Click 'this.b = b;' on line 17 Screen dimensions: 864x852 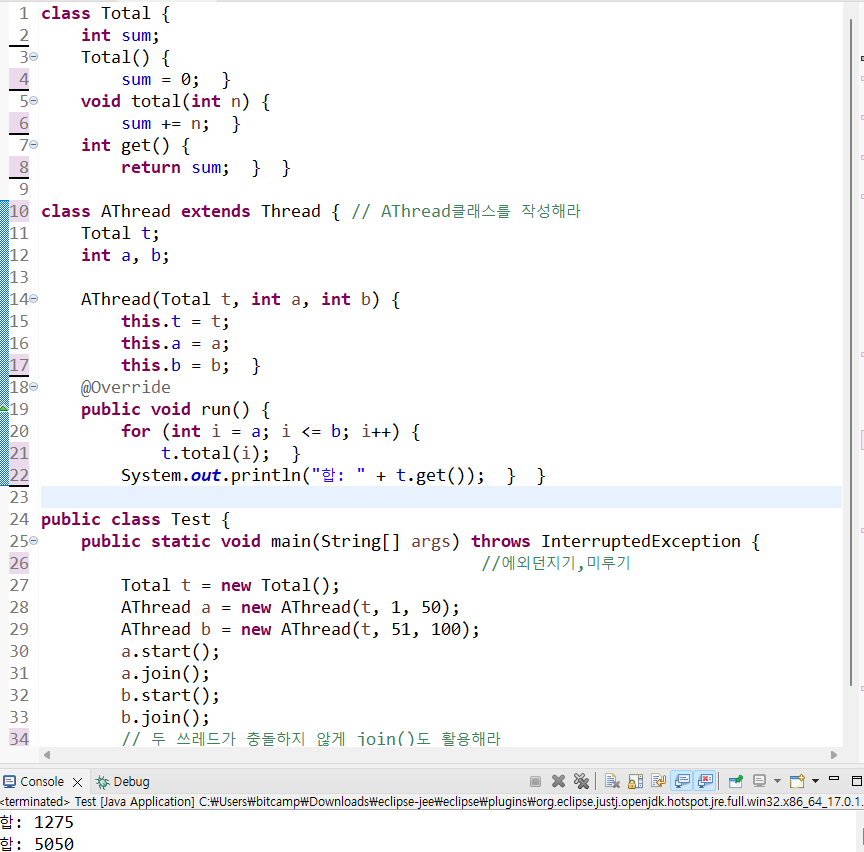tap(175, 365)
